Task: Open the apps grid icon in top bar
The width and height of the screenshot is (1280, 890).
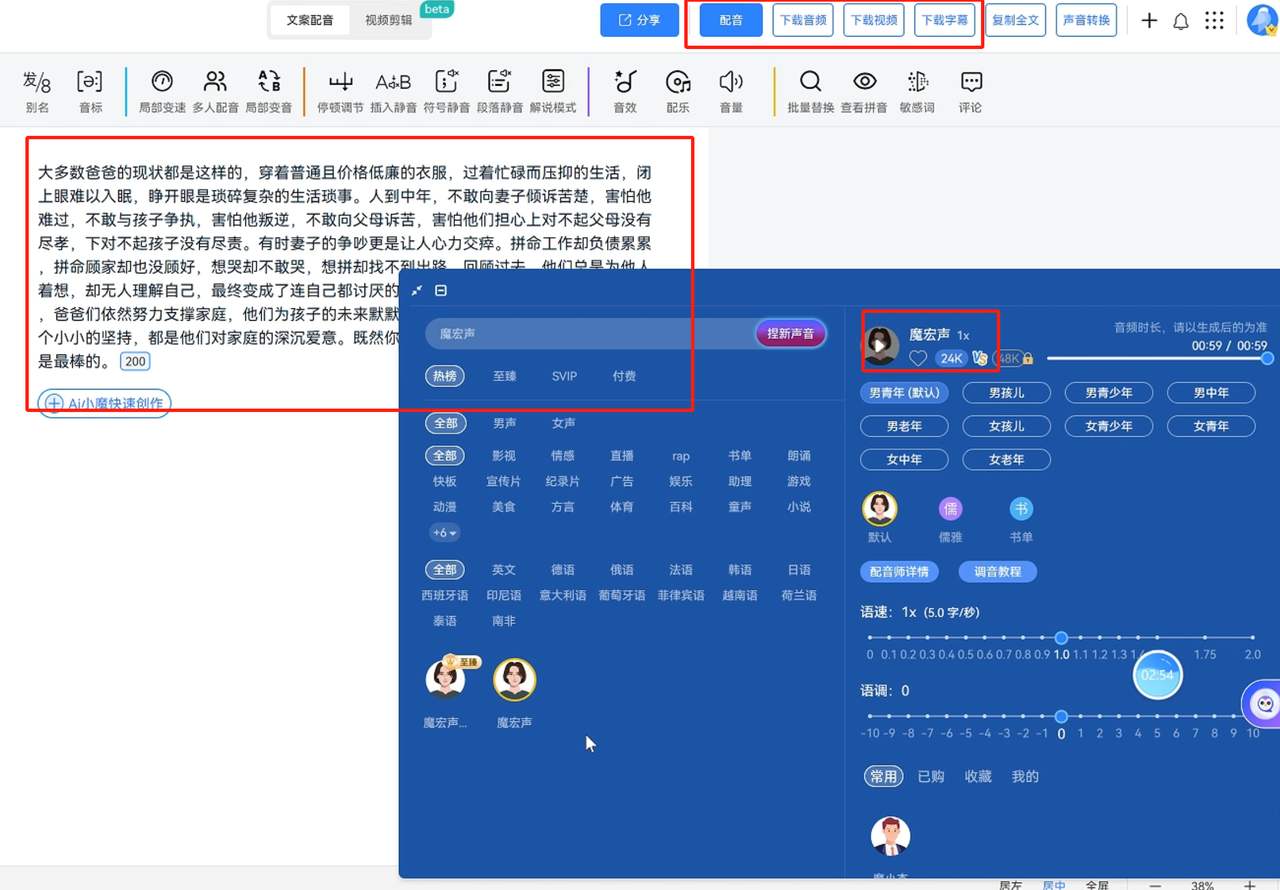Action: [1214, 20]
